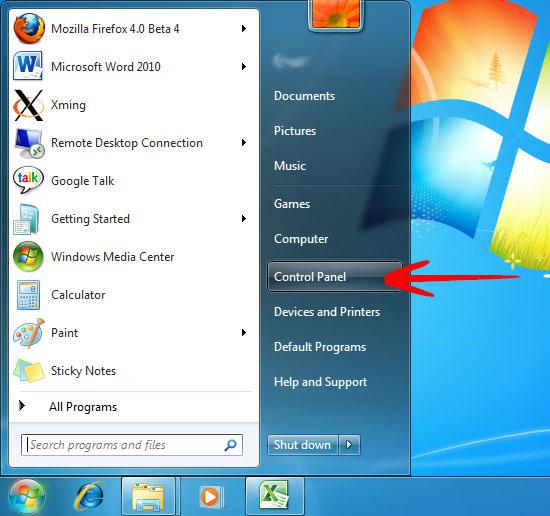Image resolution: width=550 pixels, height=516 pixels.
Task: Open the Calculator icon
Action: point(28,295)
